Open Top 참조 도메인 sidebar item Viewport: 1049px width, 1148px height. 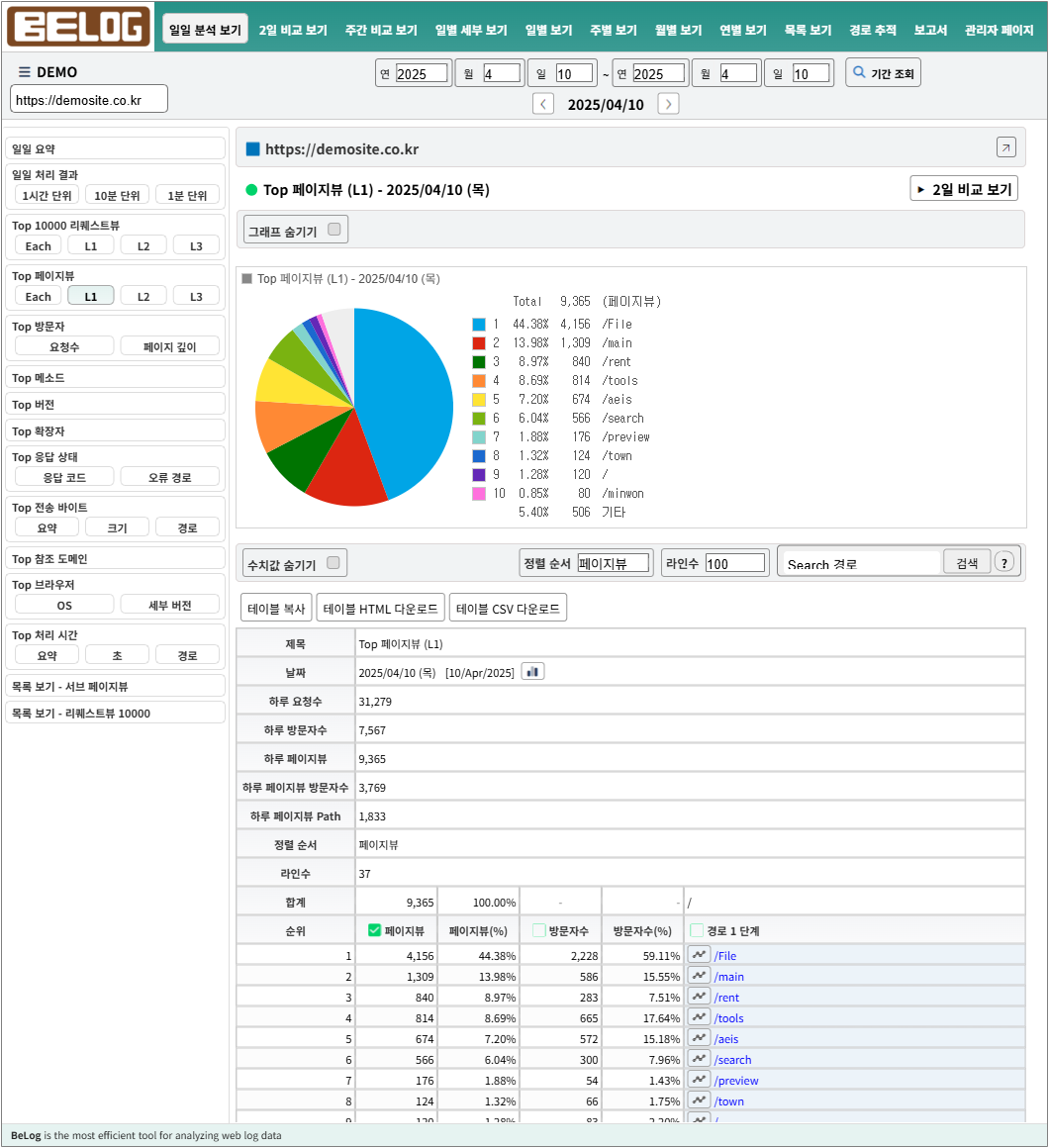[x=115, y=558]
